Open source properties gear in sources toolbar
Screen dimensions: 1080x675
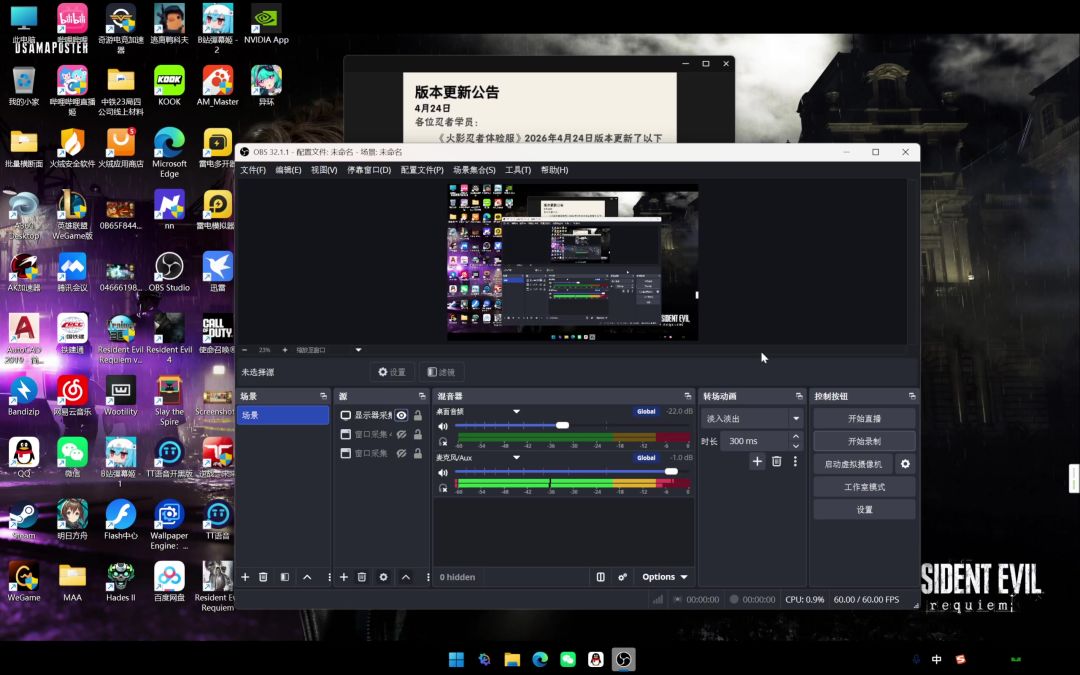[383, 577]
